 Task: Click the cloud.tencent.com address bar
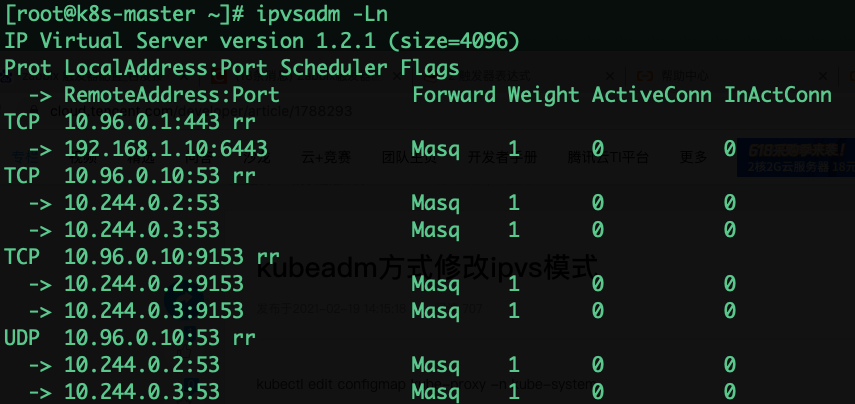pyautogui.click(x=201, y=111)
